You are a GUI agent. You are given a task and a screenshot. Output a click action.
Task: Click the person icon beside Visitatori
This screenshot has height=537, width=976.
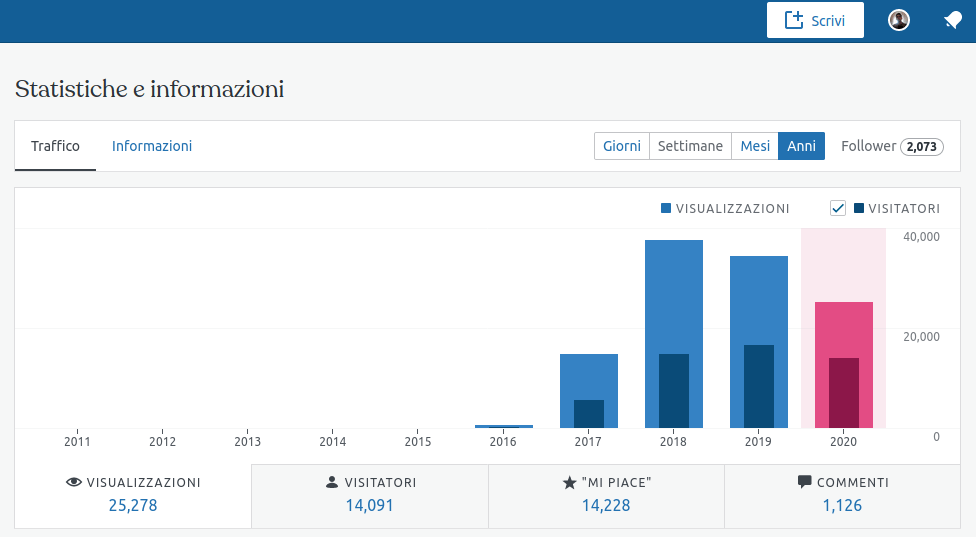(332, 482)
